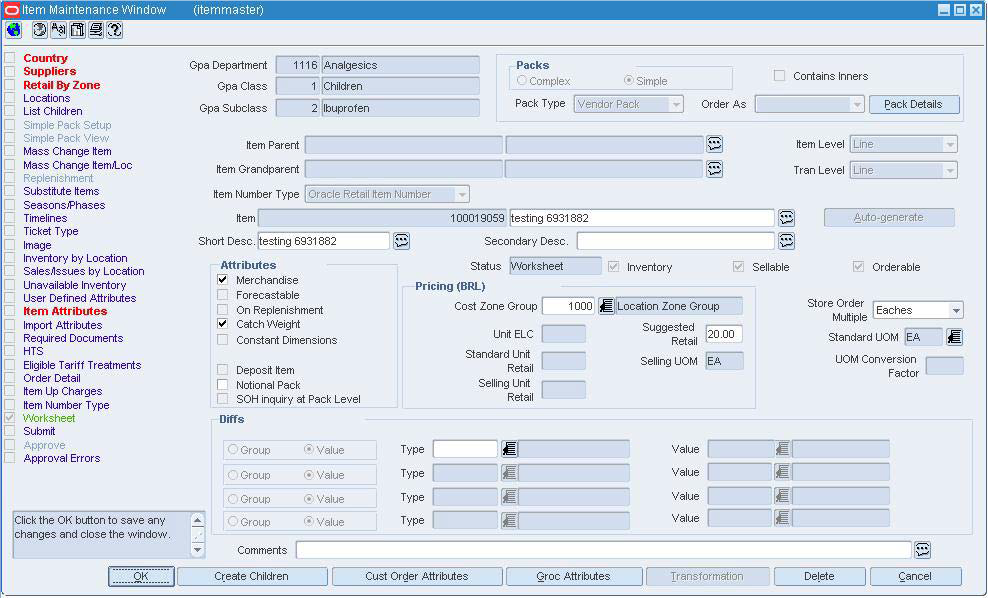988x598 pixels.
Task: Click the Help question mark toolbar icon
Action: [x=113, y=31]
